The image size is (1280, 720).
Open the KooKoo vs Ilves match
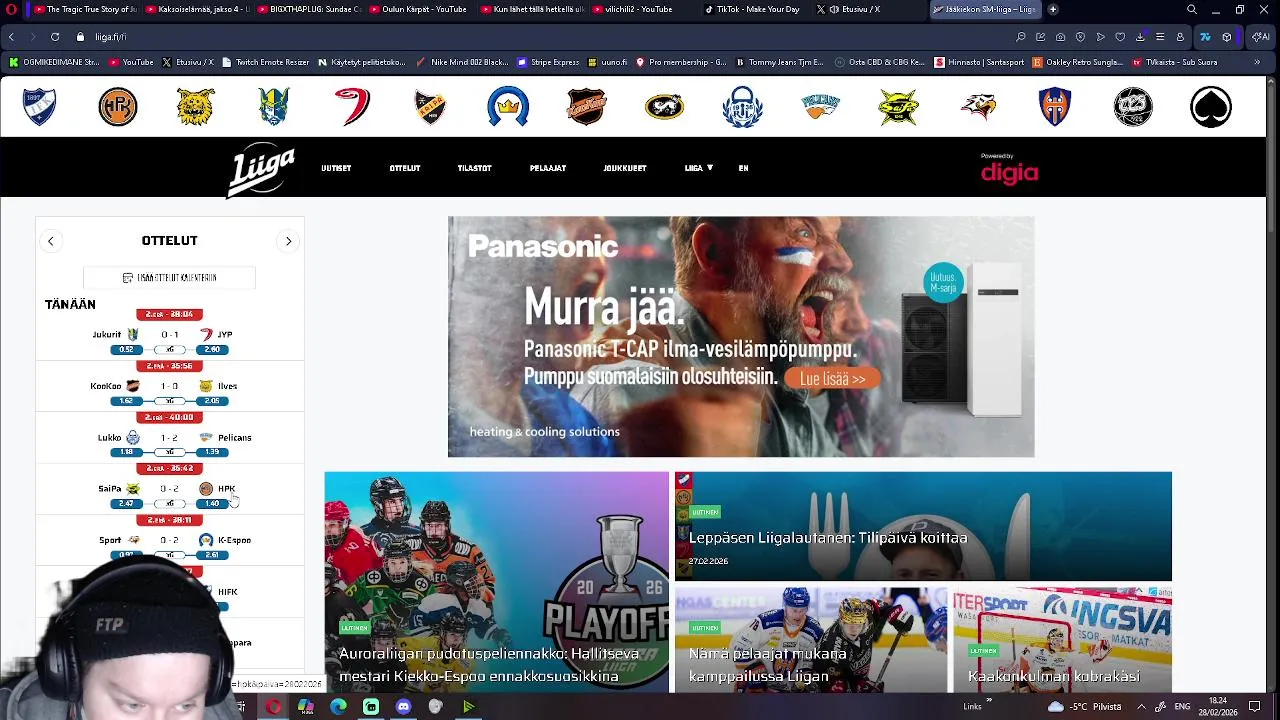[x=169, y=386]
